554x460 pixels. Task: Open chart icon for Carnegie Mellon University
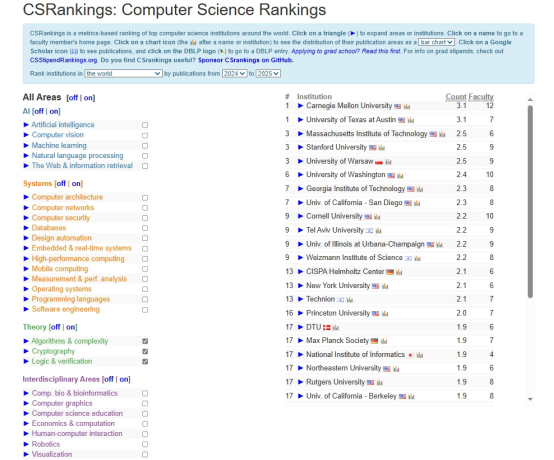[x=407, y=106]
